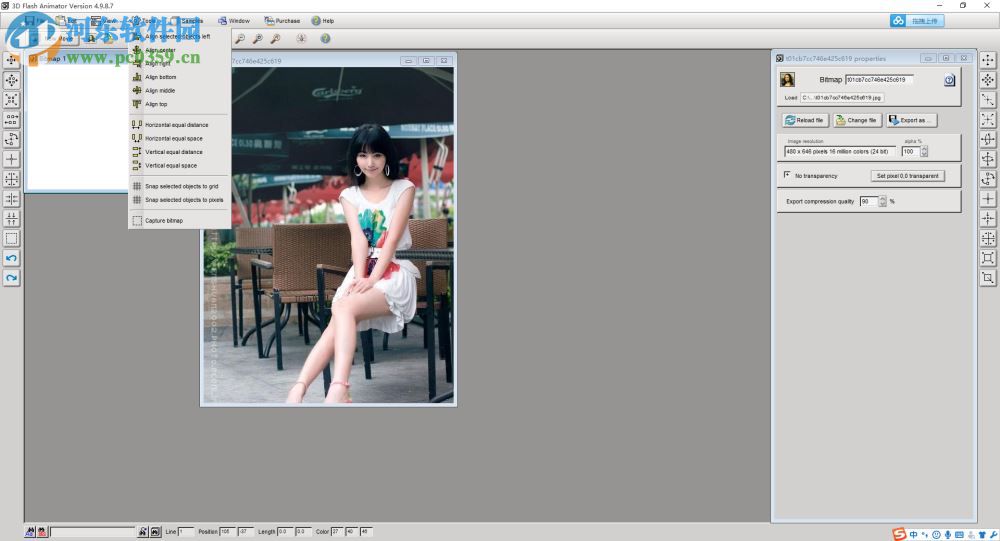Click the keyboard icon in the tray

959,535
